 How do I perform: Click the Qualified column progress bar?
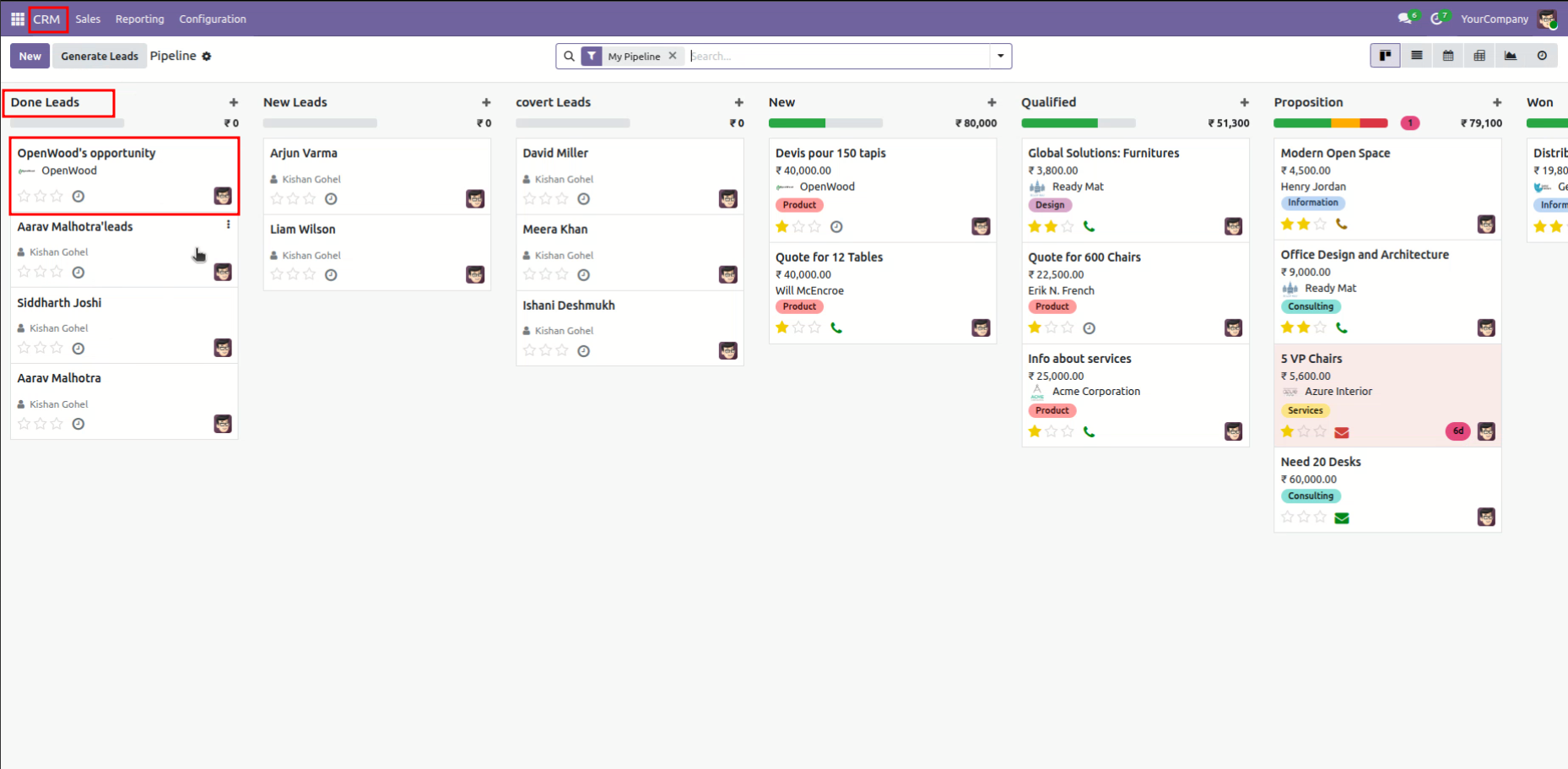pyautogui.click(x=1078, y=123)
